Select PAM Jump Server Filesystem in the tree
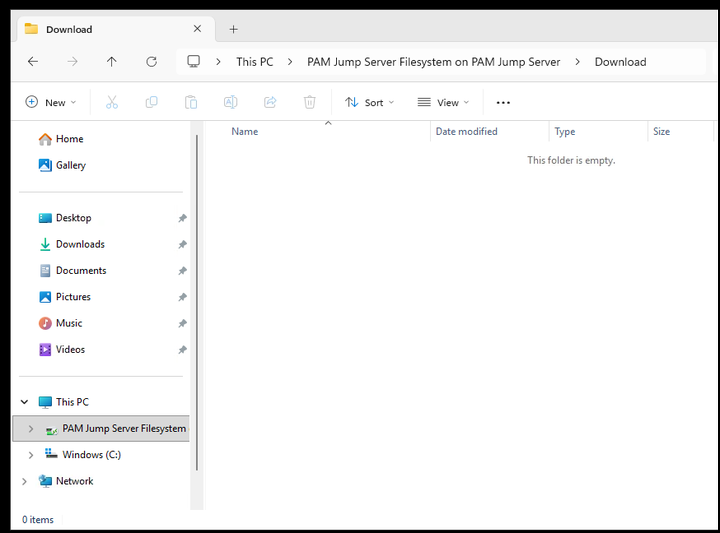This screenshot has height=533, width=720. pos(101,428)
